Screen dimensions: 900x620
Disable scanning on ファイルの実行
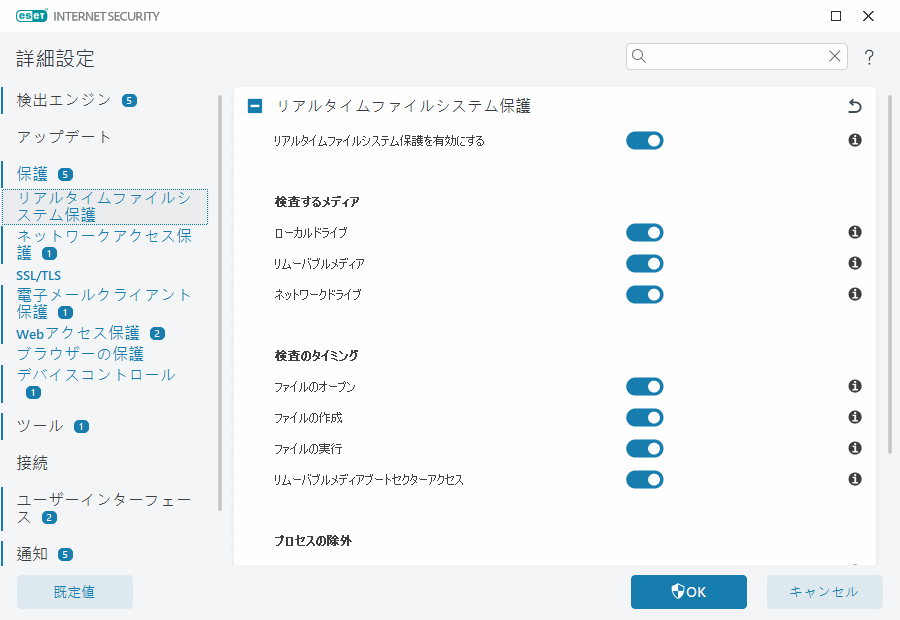pos(645,448)
